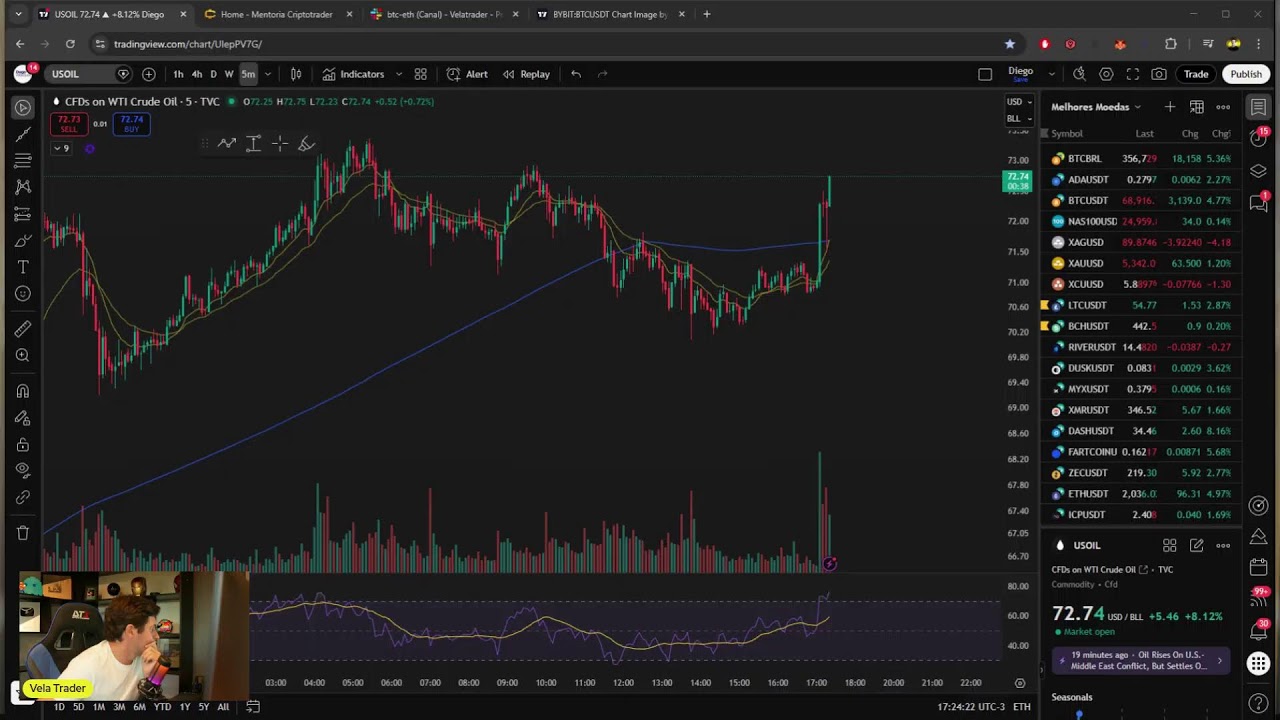Open the emoji icons tool
Screen dimensions: 1280x720
22,294
